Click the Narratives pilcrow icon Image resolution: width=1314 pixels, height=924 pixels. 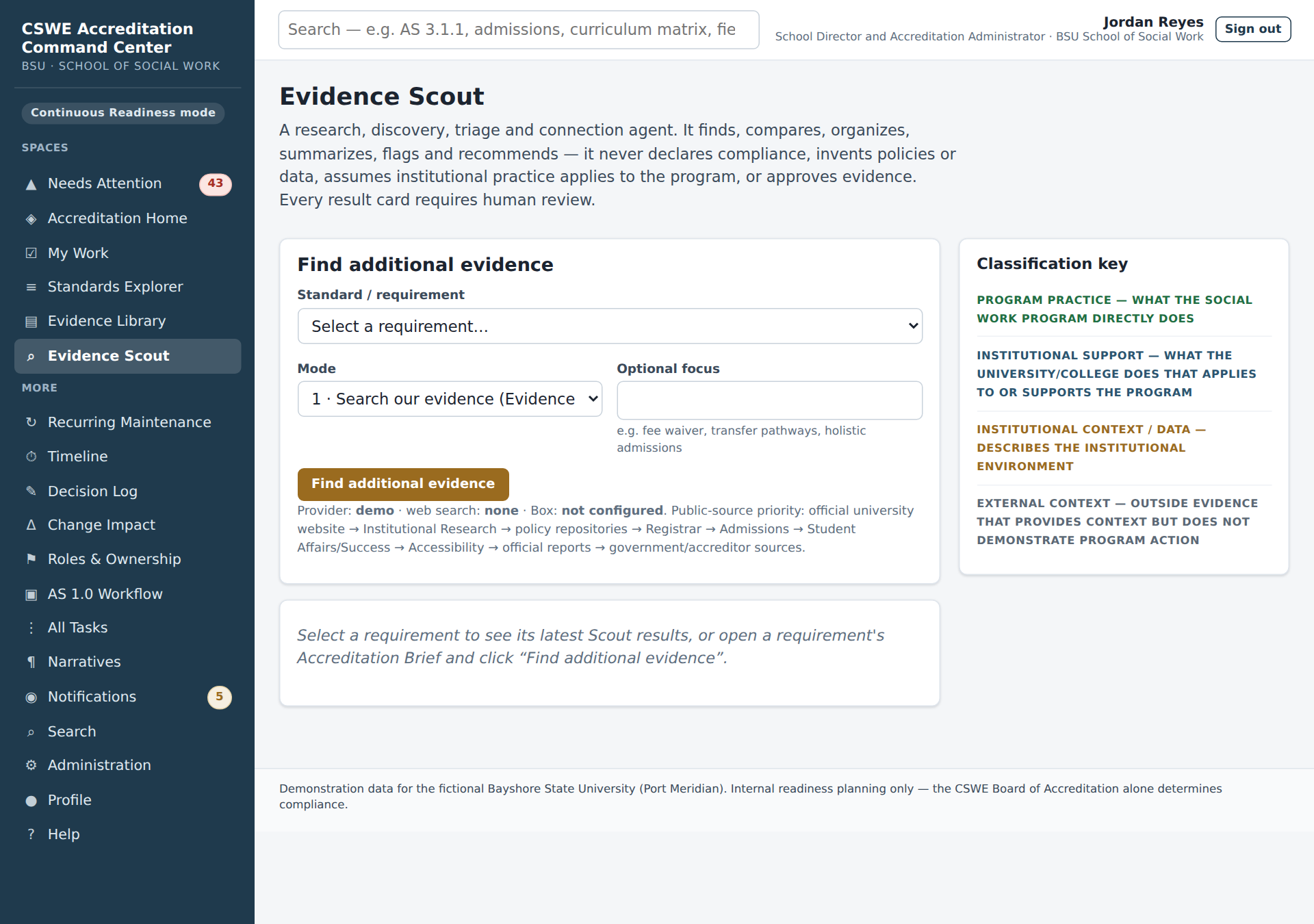(x=31, y=662)
